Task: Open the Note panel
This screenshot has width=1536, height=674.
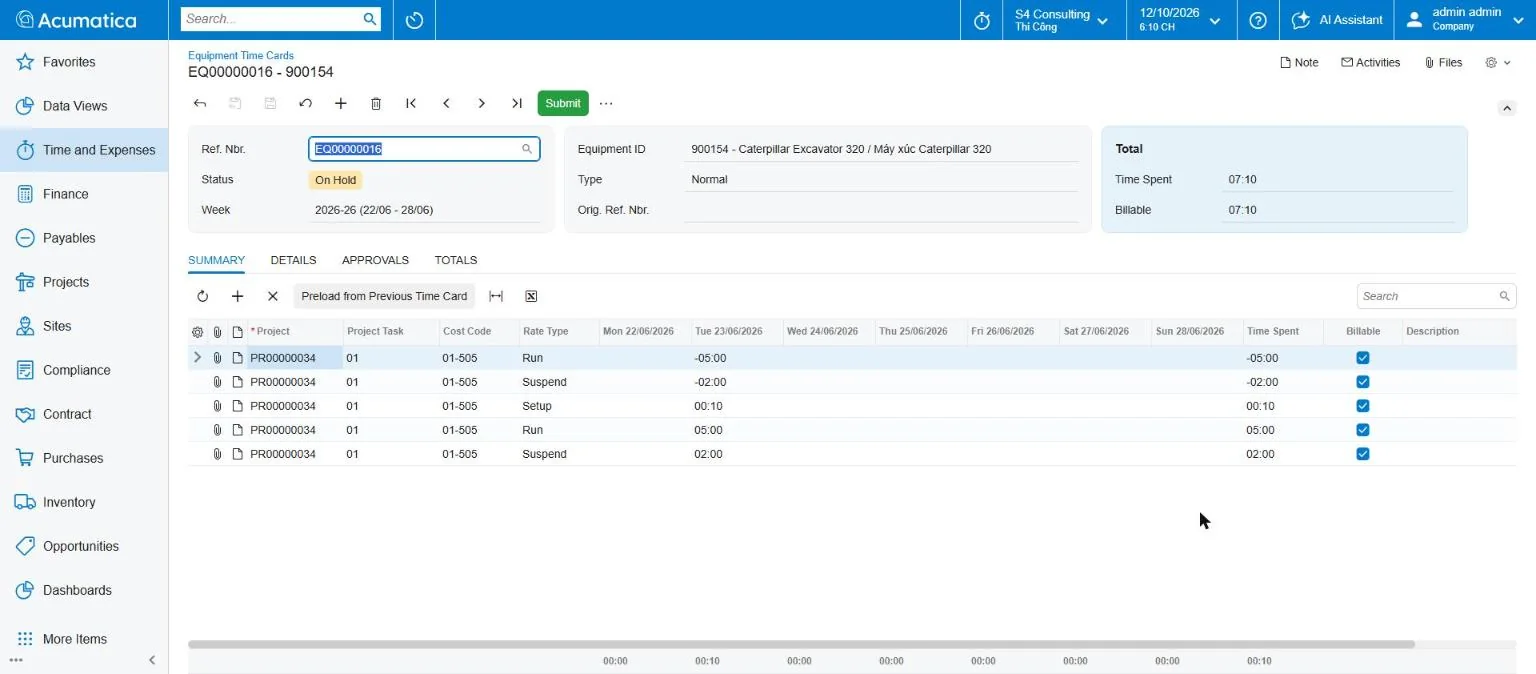Action: 1299,62
